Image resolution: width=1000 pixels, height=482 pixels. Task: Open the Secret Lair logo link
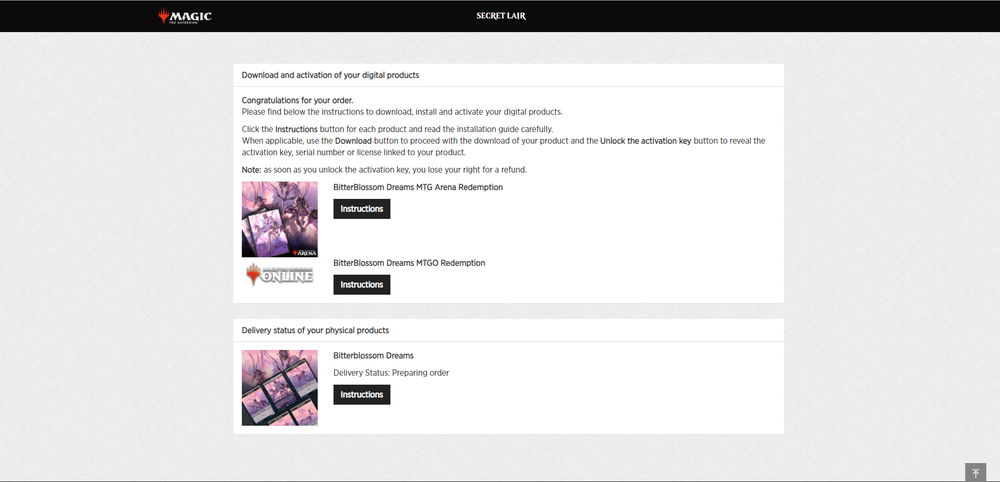pyautogui.click(x=500, y=16)
